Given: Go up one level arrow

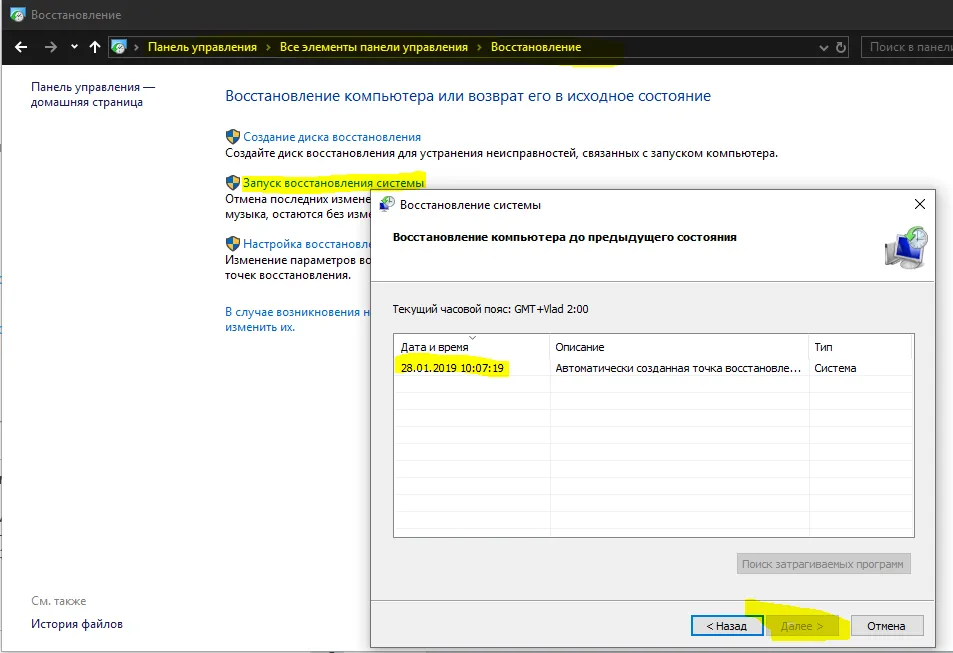Looking at the screenshot, I should [x=95, y=47].
